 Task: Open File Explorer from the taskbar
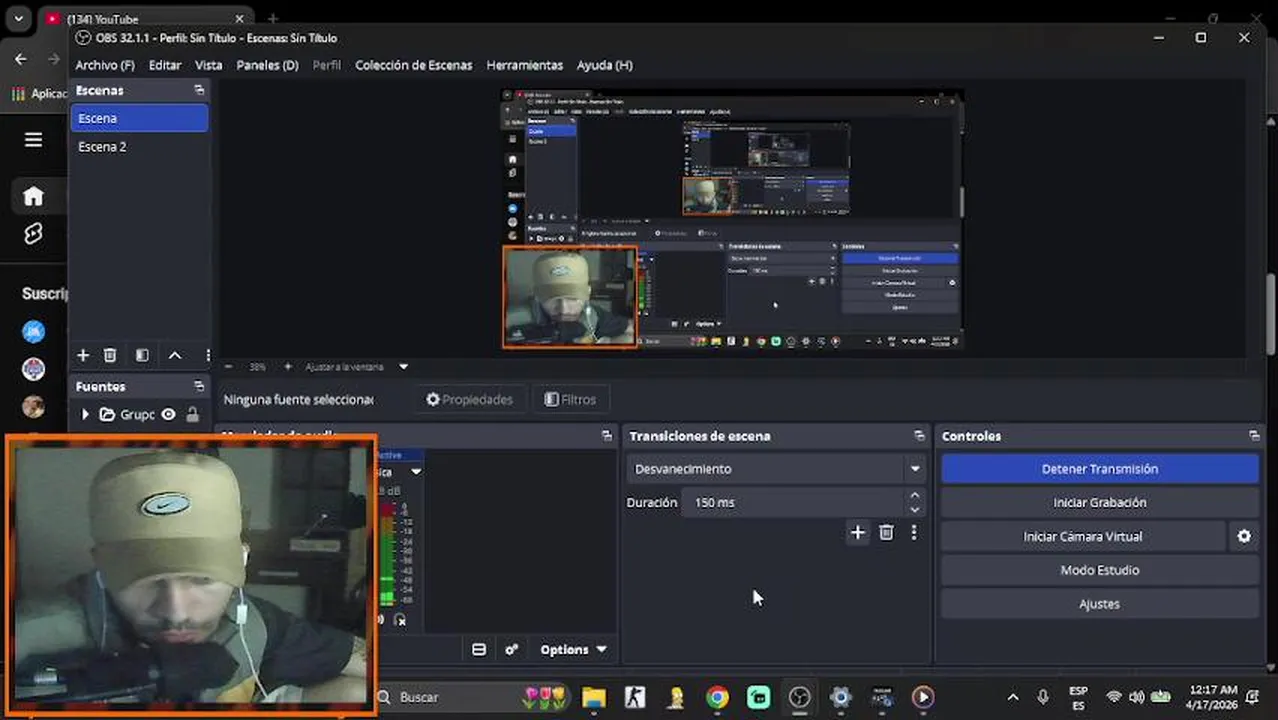point(594,697)
